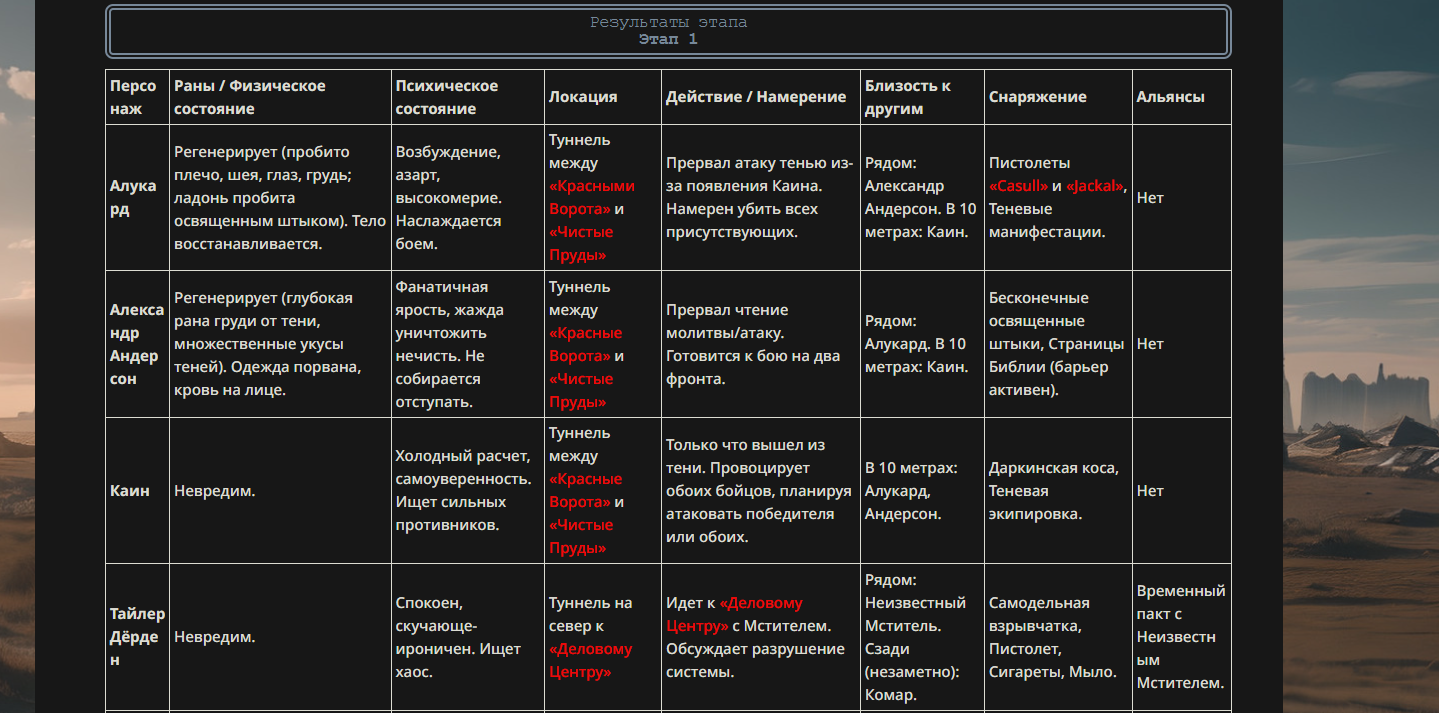Click the «Результаты этапа» header box
Screen dimensions: 1439x713
pyautogui.click(x=668, y=32)
